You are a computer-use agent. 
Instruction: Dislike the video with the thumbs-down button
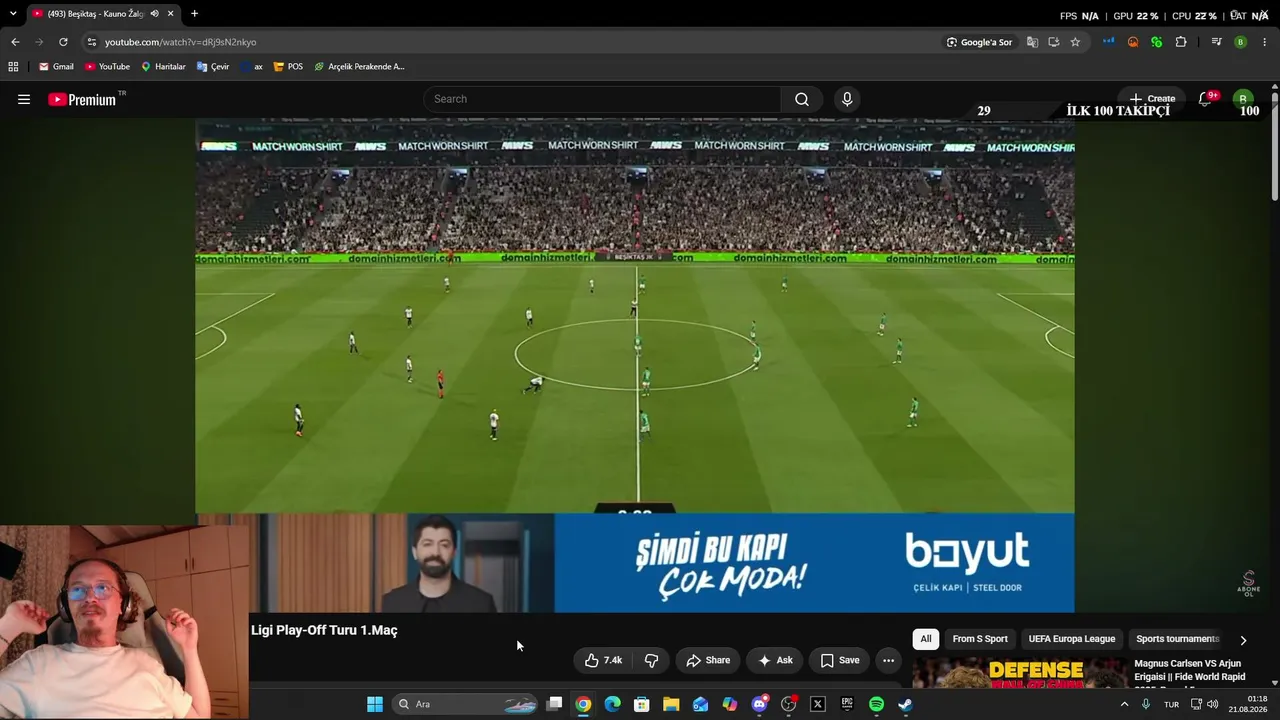(x=652, y=660)
